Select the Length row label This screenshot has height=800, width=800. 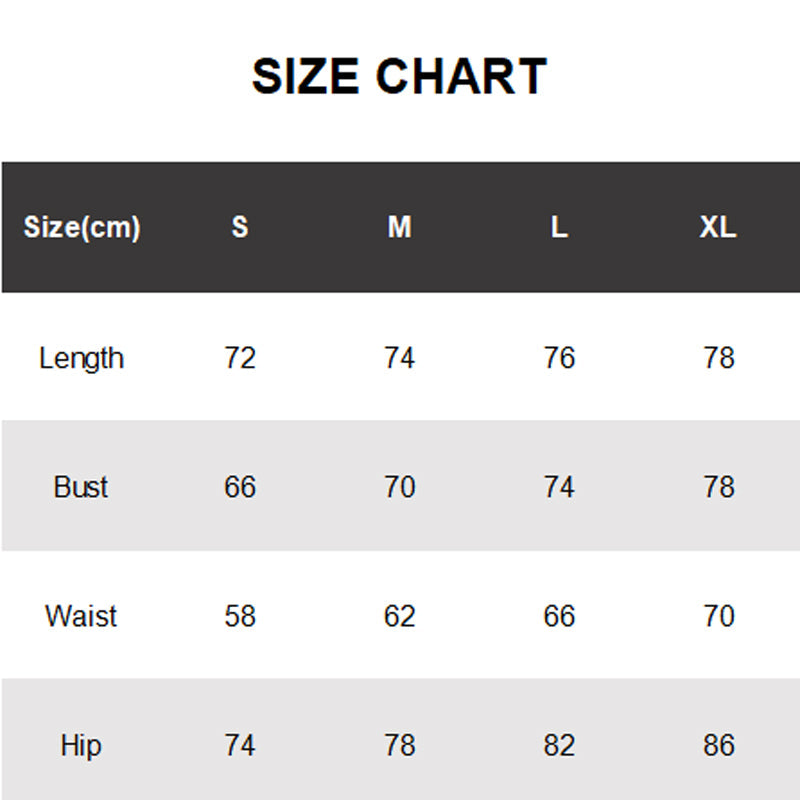[82, 358]
